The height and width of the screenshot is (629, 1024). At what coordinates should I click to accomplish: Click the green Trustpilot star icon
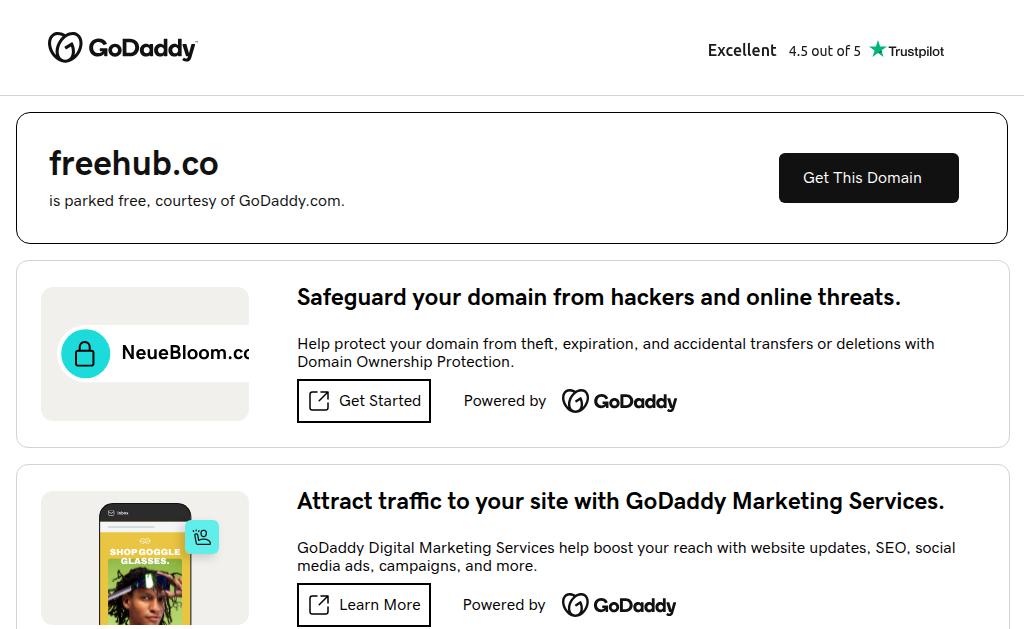pos(878,50)
